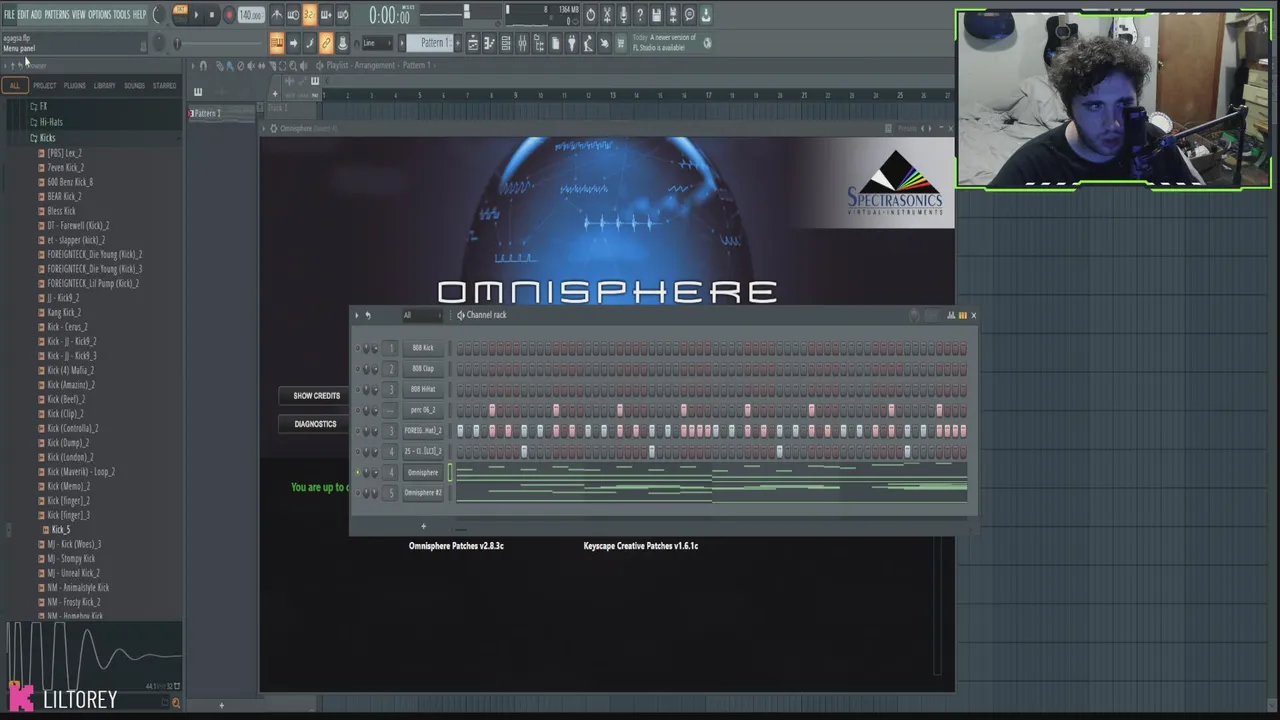
Task: Click the 808 Clap channel button
Action: (423, 369)
